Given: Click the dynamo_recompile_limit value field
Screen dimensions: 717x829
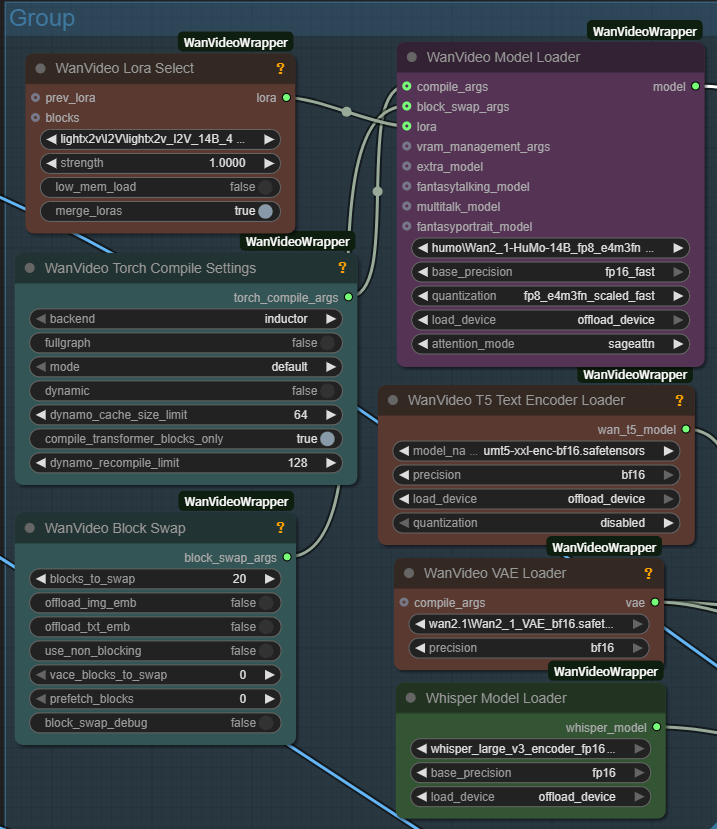Looking at the screenshot, I should click(x=186, y=463).
